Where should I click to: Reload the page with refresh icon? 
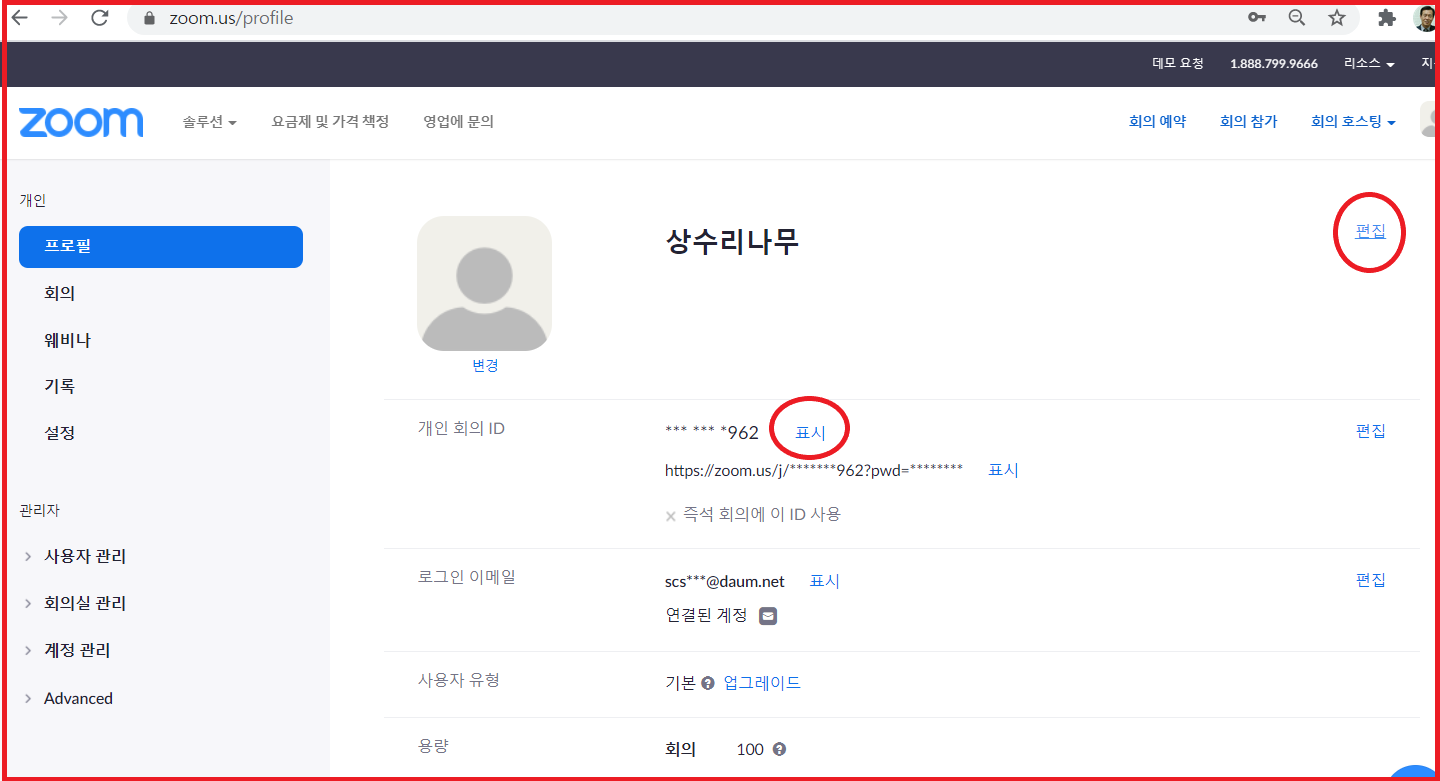[x=99, y=18]
